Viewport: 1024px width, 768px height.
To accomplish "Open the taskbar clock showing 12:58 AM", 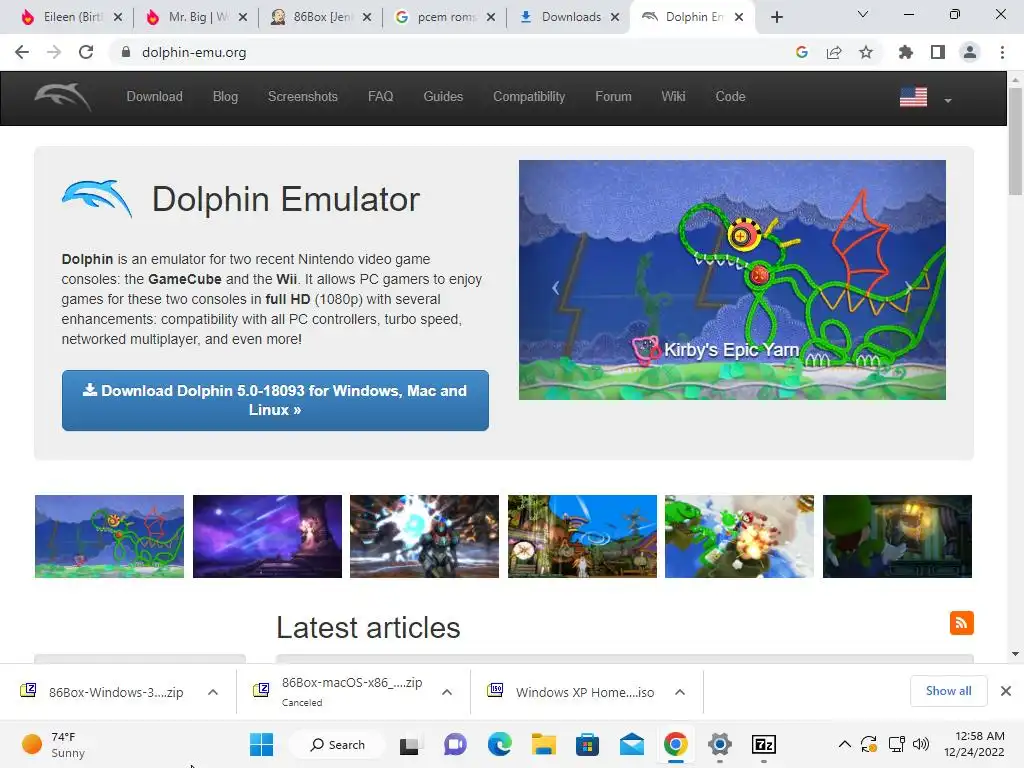I will [x=974, y=744].
